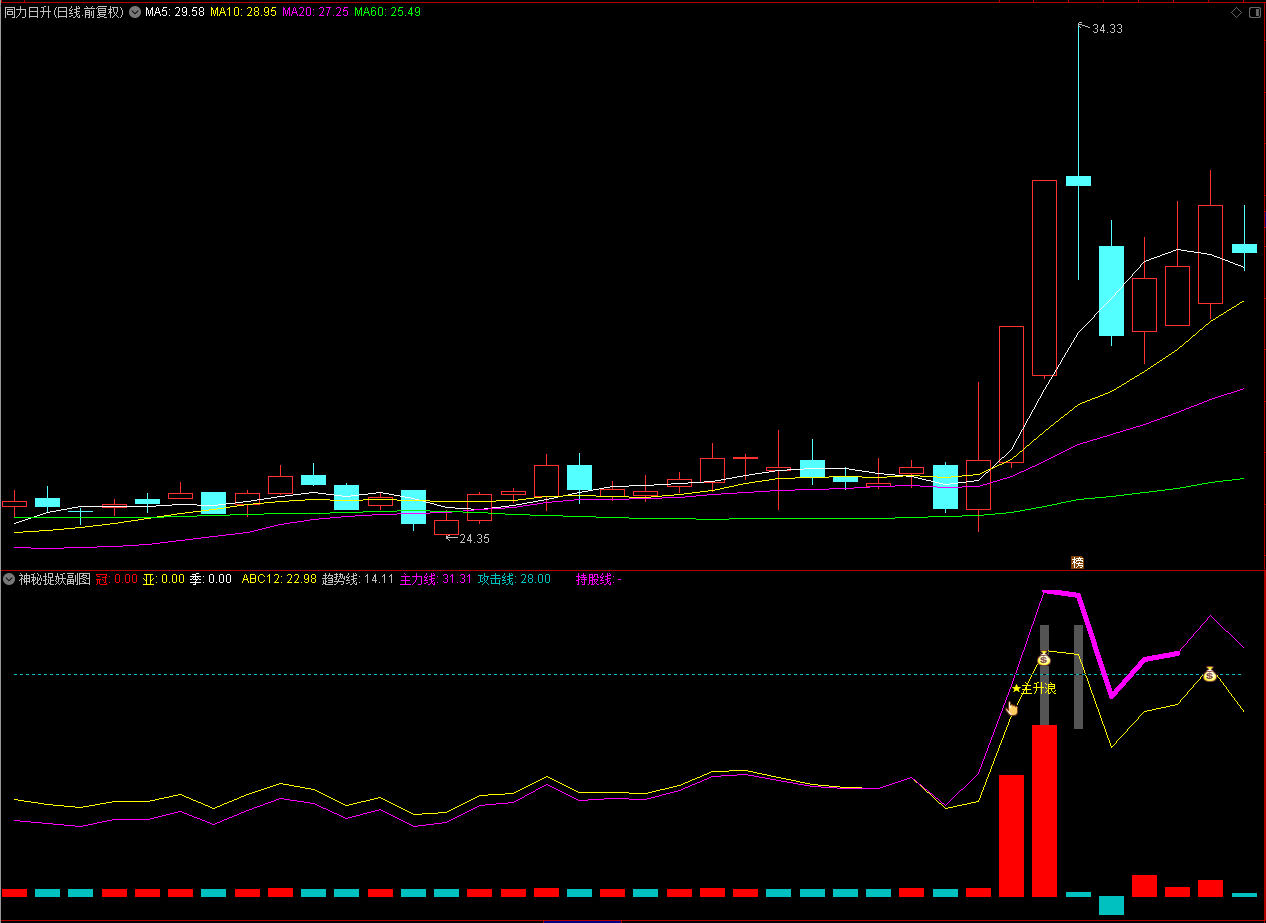Viewport: 1266px width, 923px height.
Task: Select the latest cyan candlestick on the right
Action: 1244,247
